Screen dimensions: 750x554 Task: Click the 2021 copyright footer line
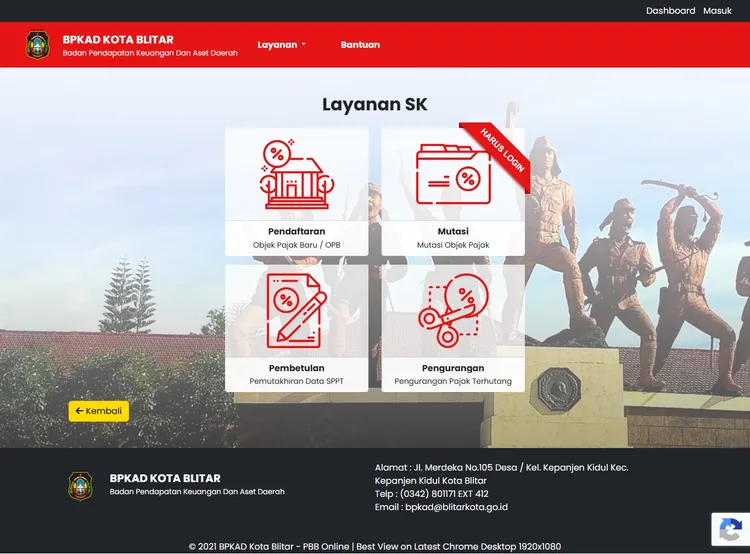[x=375, y=546]
